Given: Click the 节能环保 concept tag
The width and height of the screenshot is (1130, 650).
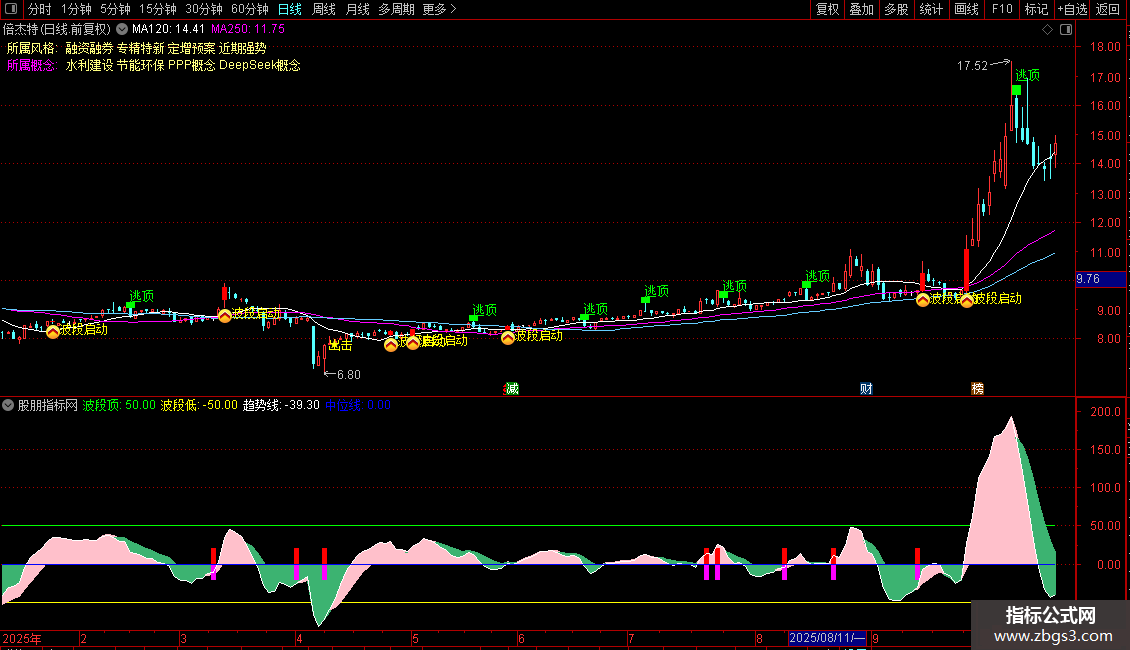Looking at the screenshot, I should [141, 66].
